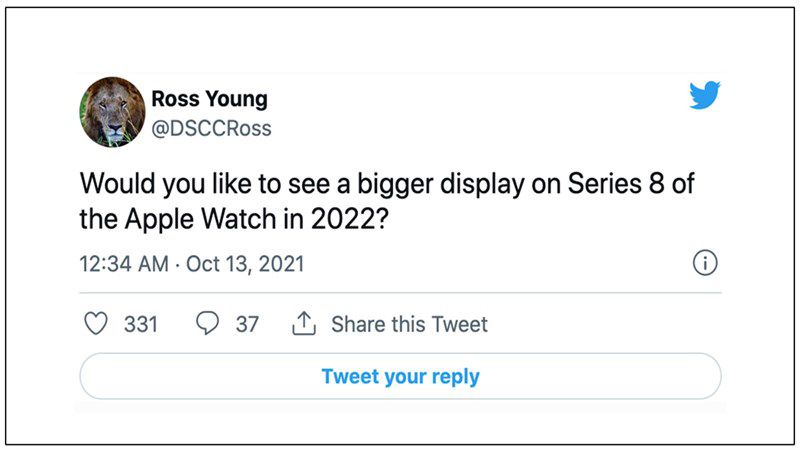Image resolution: width=800 pixels, height=450 pixels.
Task: Click the Oct 13, 2021 date
Action: coord(246,265)
